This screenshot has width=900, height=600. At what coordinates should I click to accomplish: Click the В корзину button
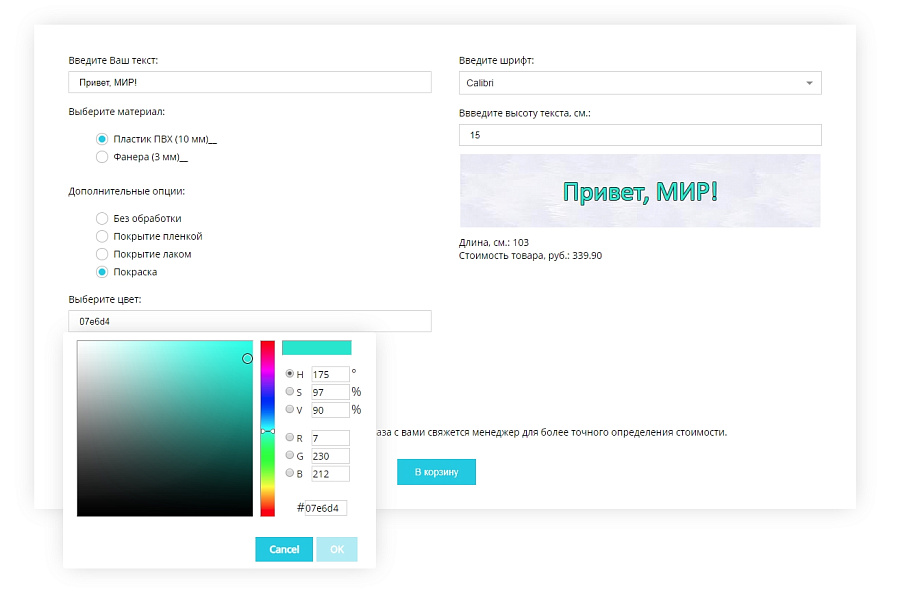(x=436, y=472)
